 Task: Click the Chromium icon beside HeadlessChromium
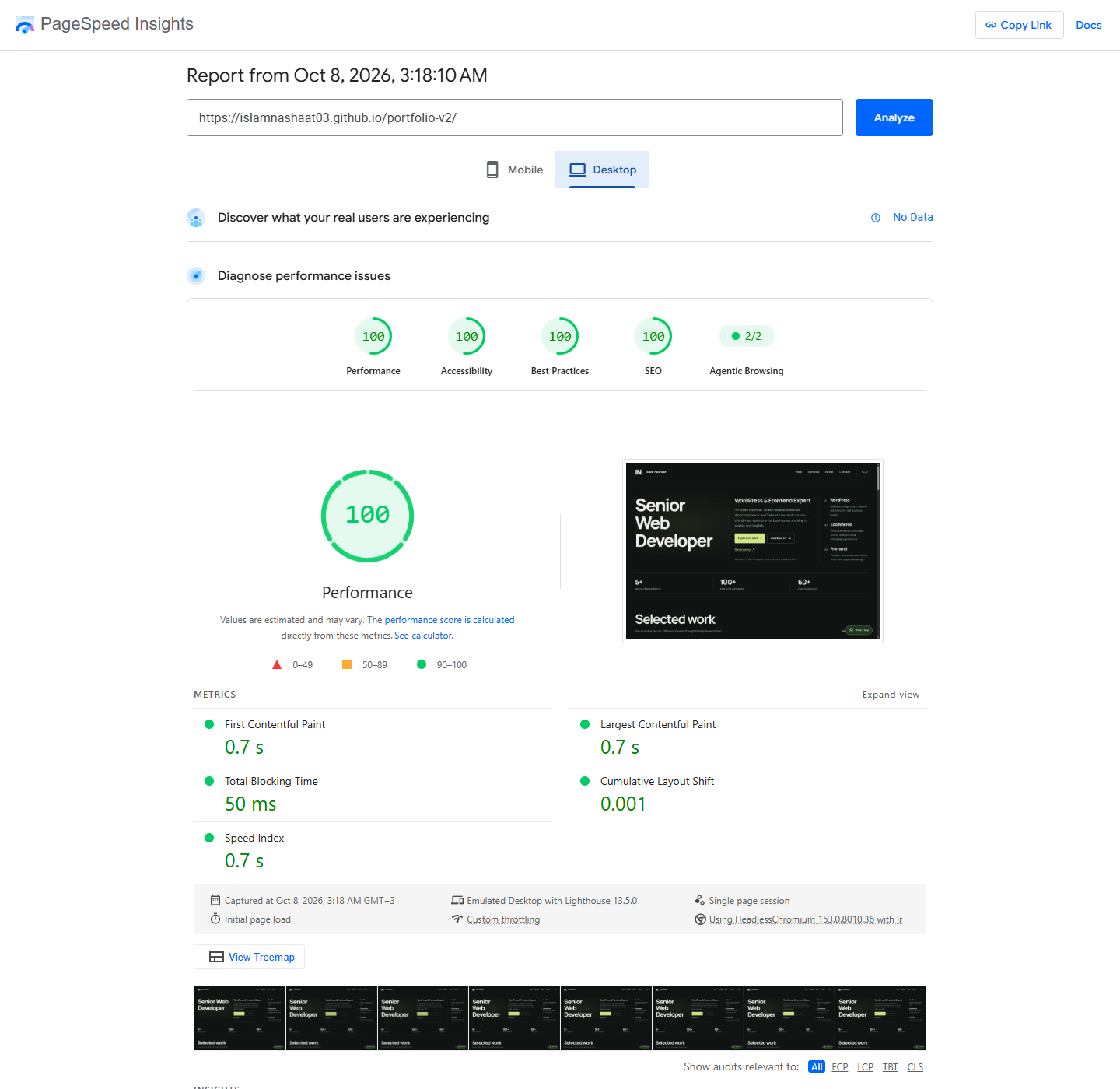coord(700,919)
